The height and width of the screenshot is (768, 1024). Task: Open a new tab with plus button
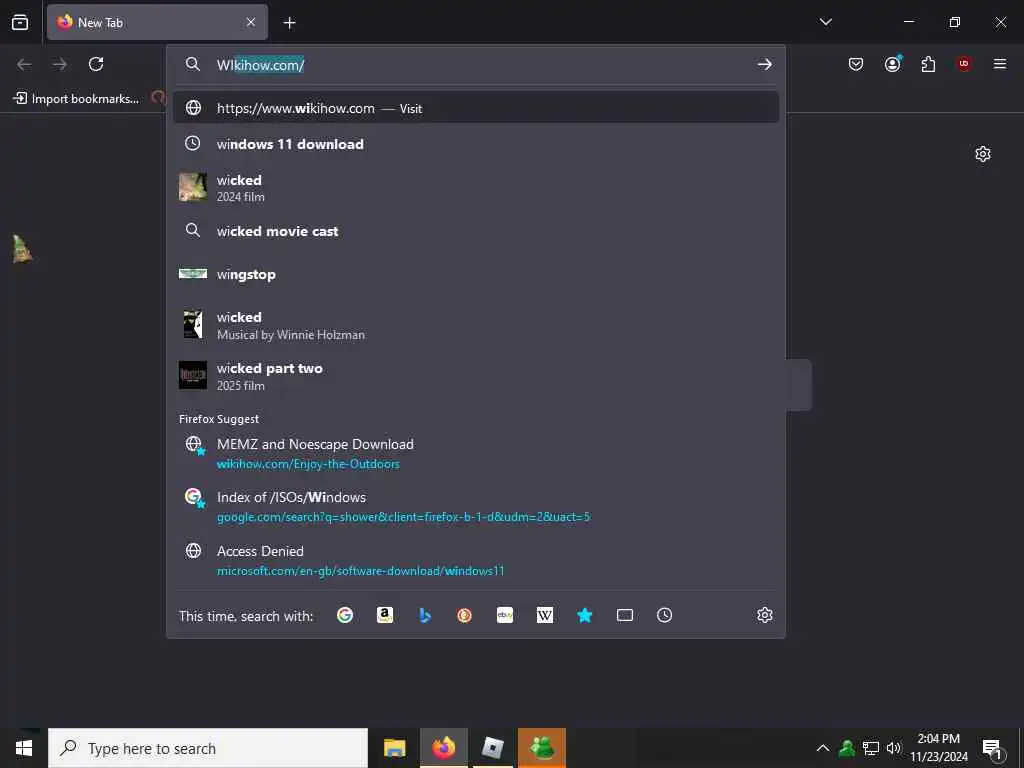click(x=289, y=23)
